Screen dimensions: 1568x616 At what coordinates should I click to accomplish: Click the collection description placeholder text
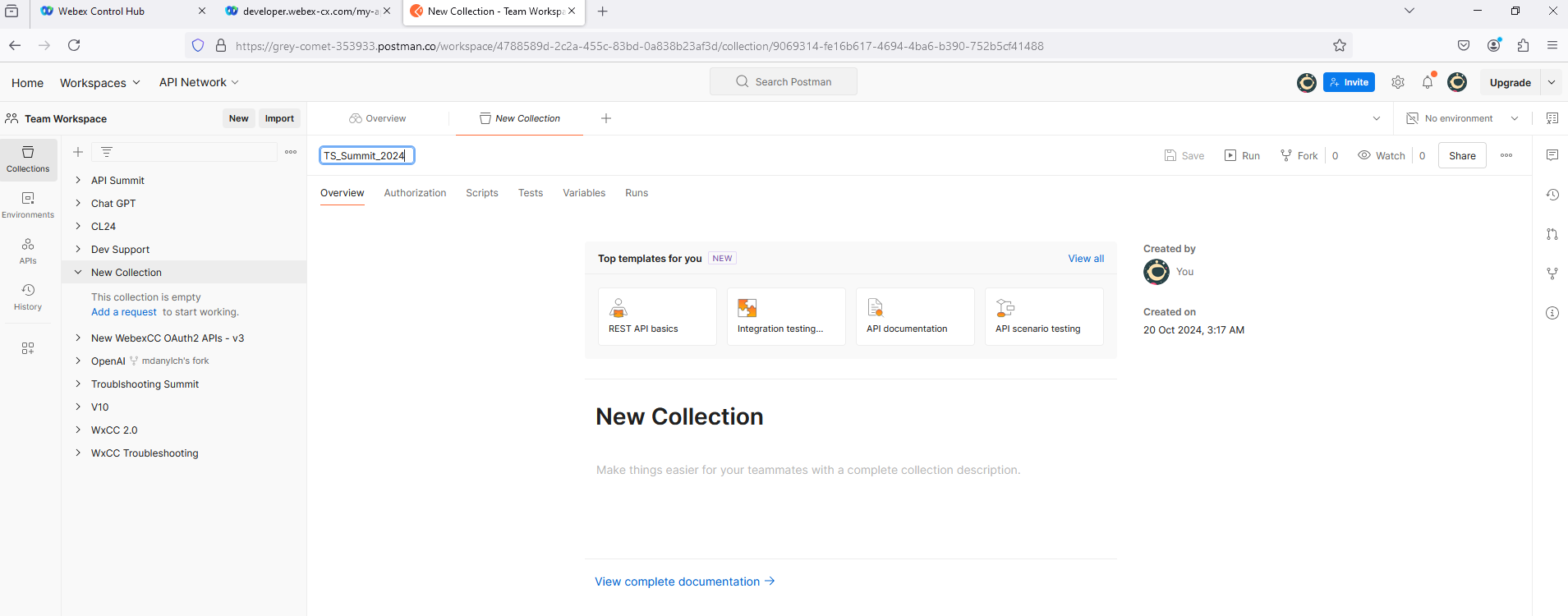pos(808,470)
